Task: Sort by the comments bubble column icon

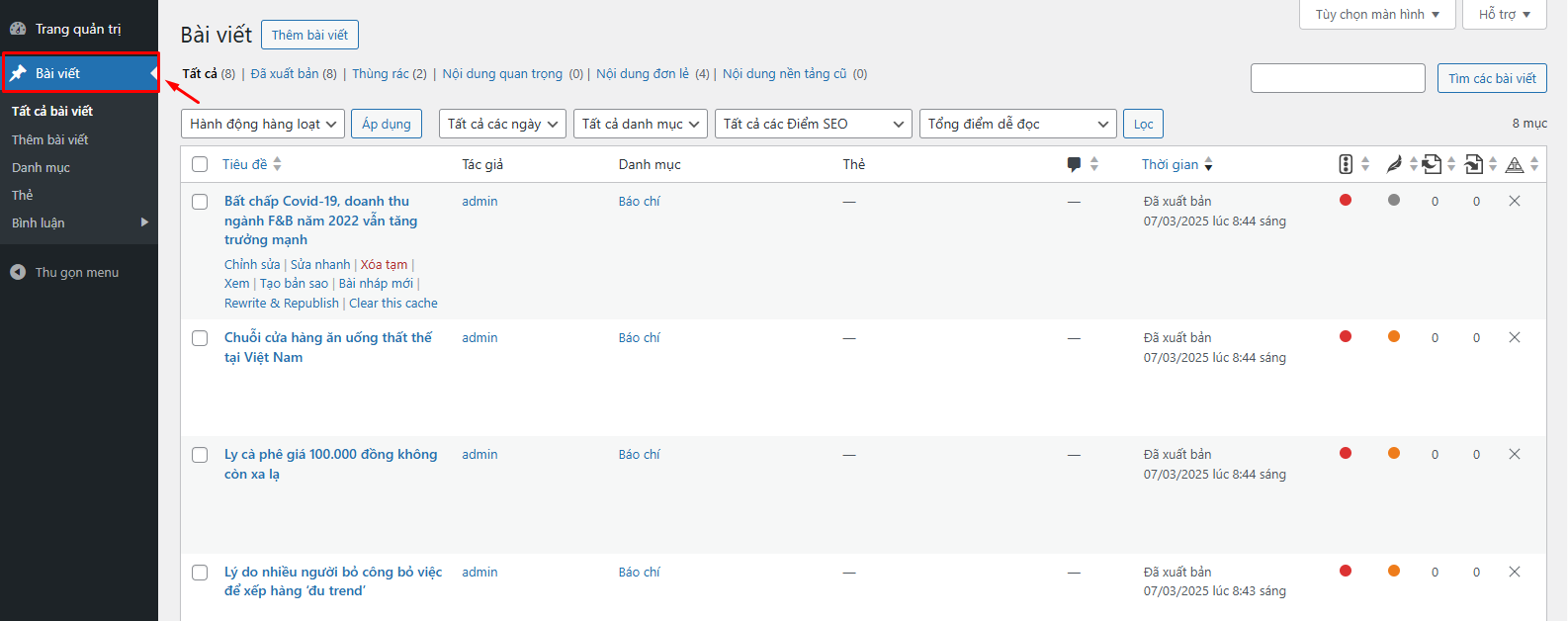Action: click(1075, 164)
